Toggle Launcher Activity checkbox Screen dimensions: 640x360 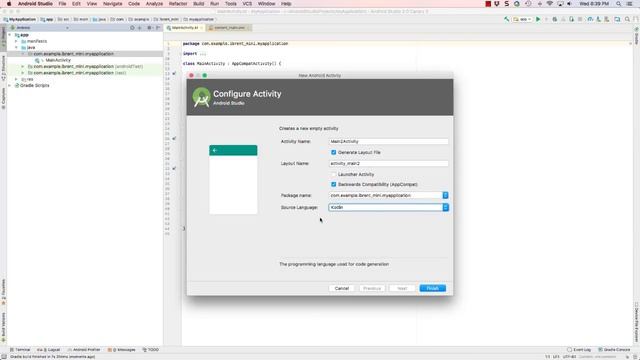click(x=333, y=174)
